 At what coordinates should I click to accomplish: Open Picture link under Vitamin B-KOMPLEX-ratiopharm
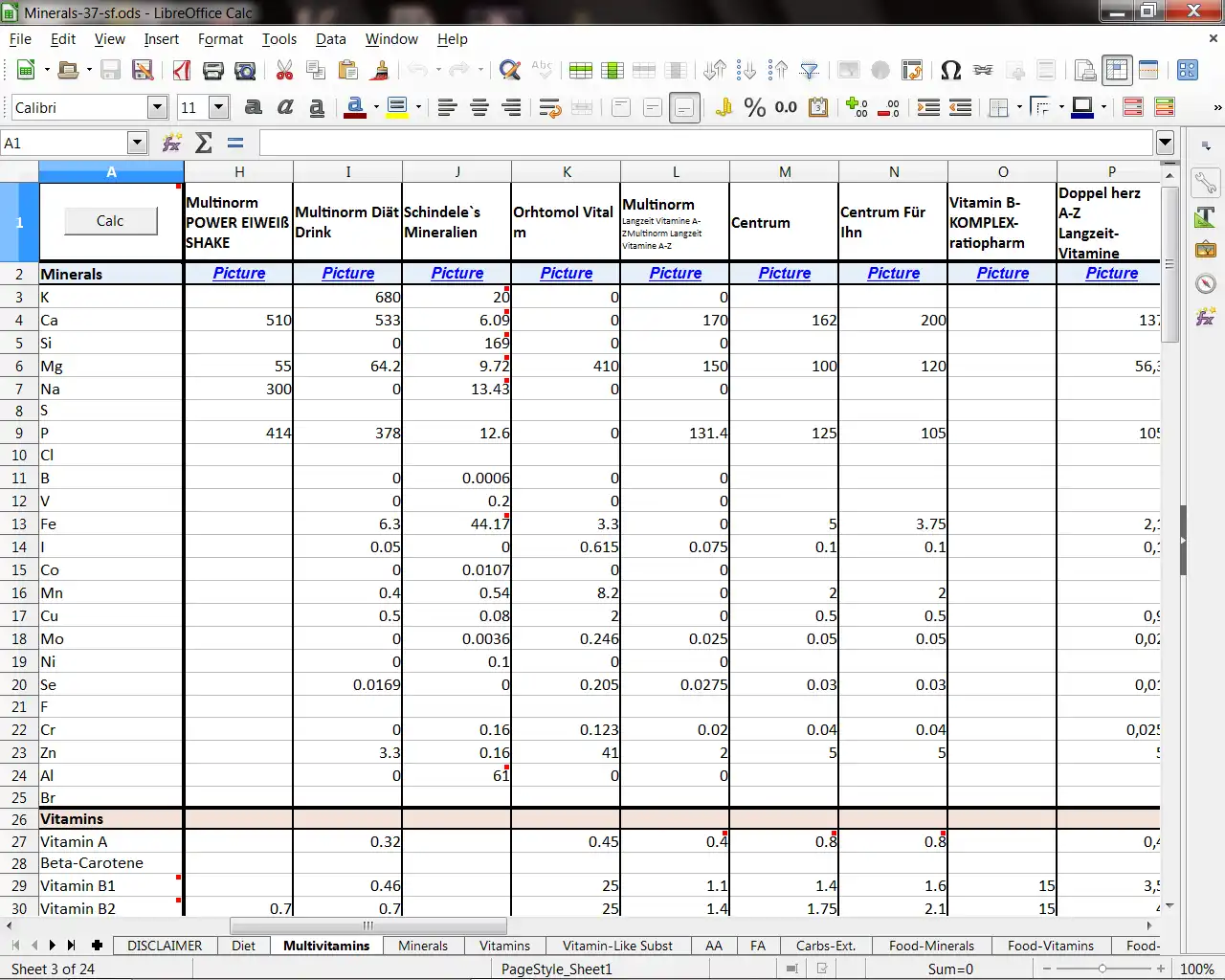coord(1003,273)
